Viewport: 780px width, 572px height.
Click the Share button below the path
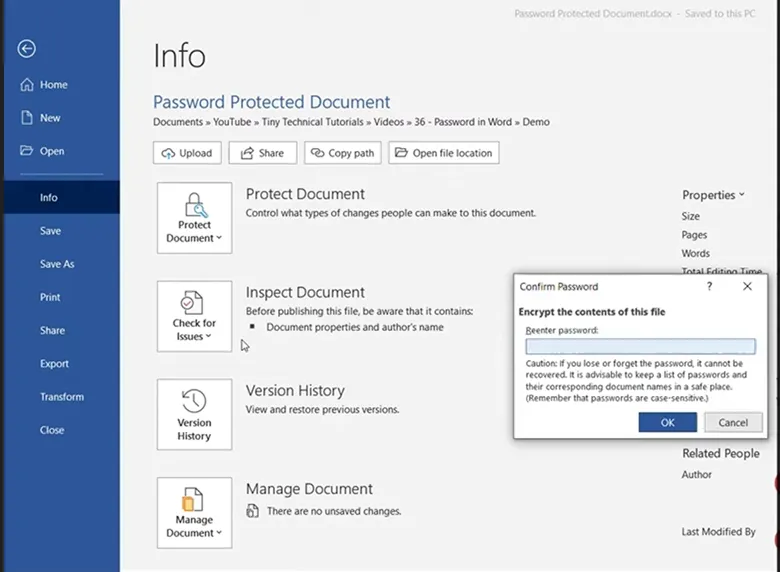pyautogui.click(x=263, y=153)
